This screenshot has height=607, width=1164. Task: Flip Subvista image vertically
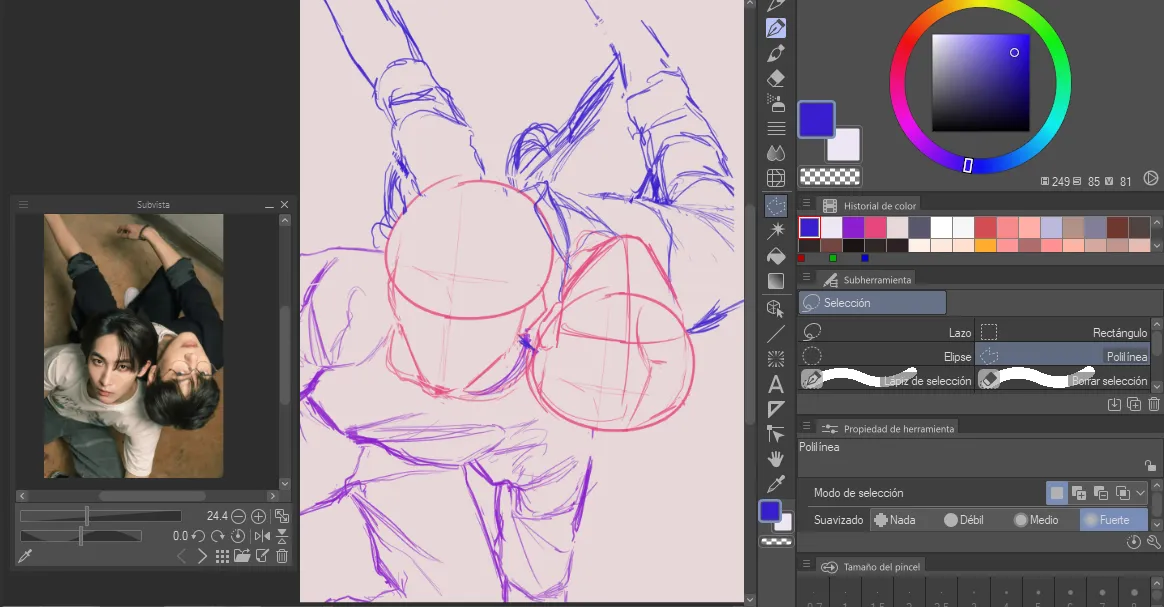coord(282,536)
